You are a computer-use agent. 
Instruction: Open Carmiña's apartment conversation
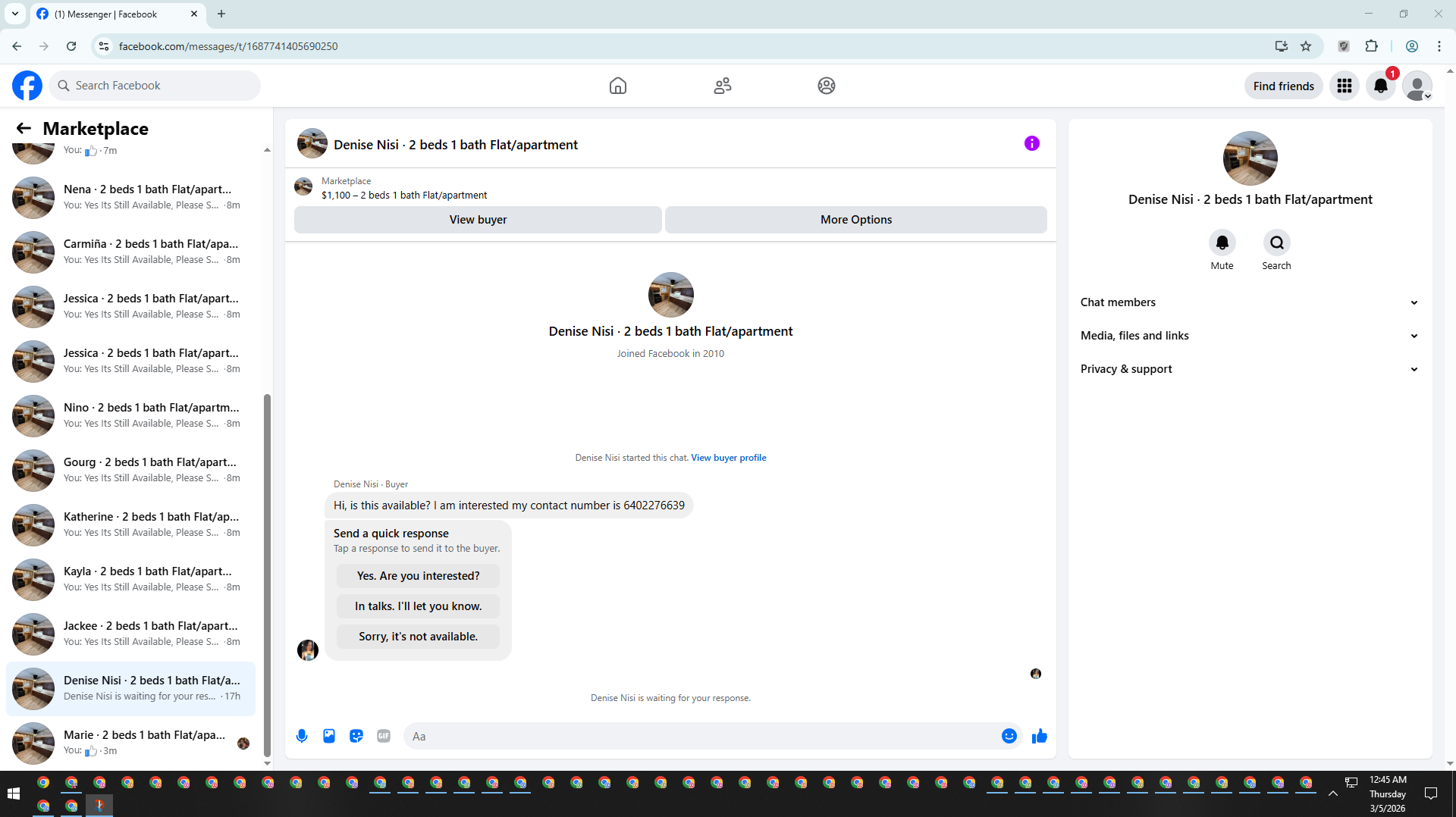click(x=130, y=252)
